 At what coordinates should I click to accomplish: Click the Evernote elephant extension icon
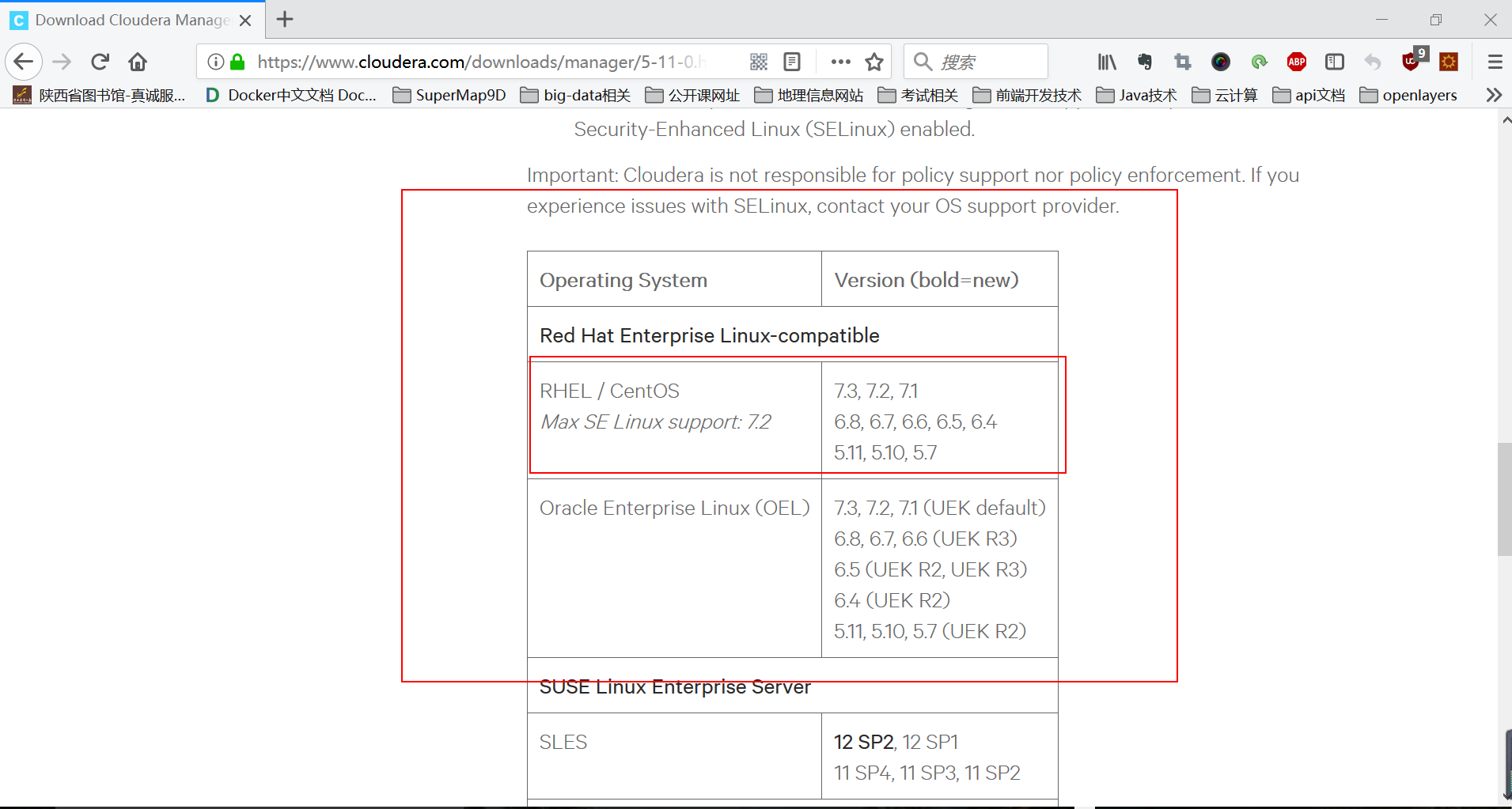pyautogui.click(x=1145, y=62)
